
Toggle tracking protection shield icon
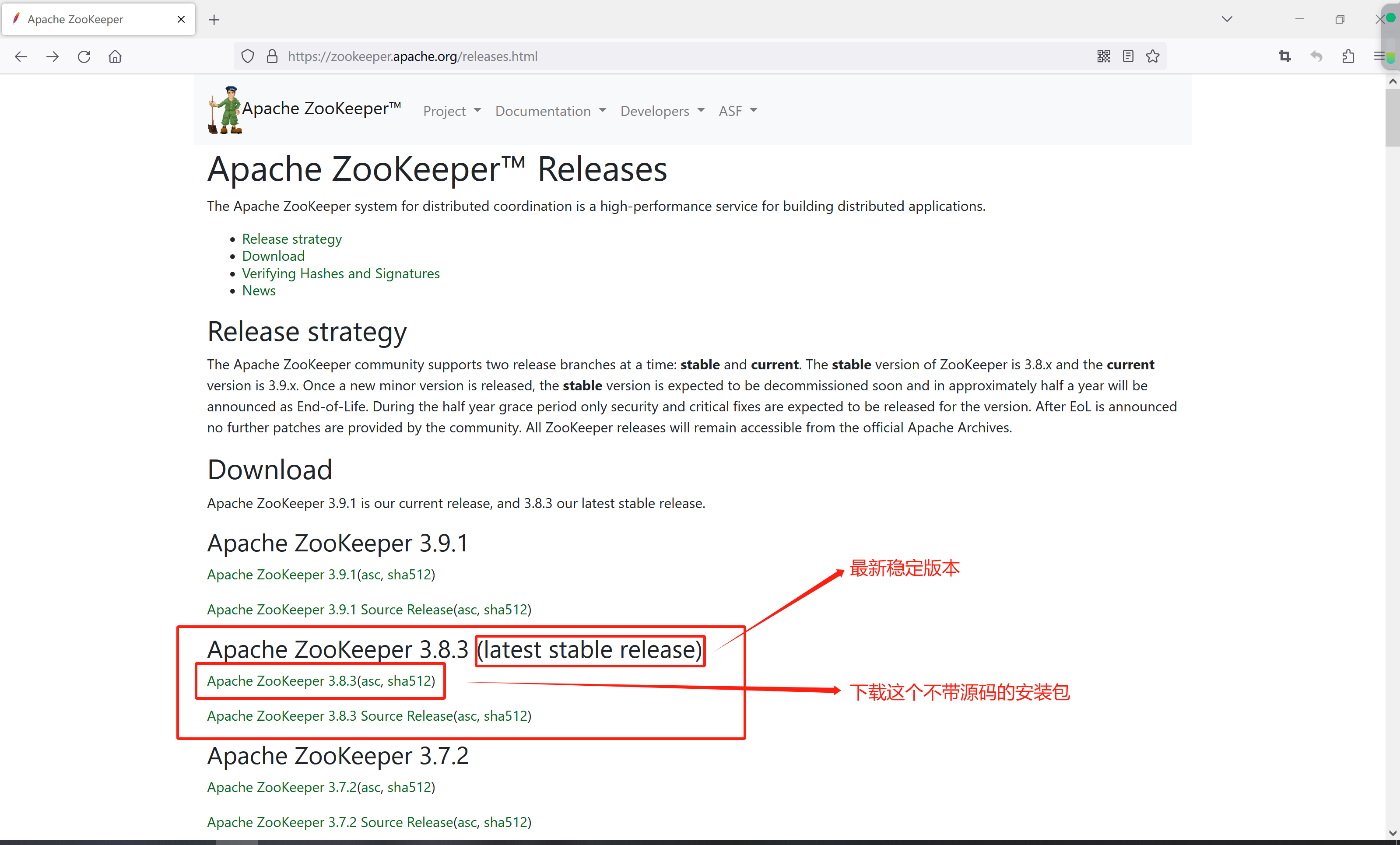pyautogui.click(x=247, y=56)
